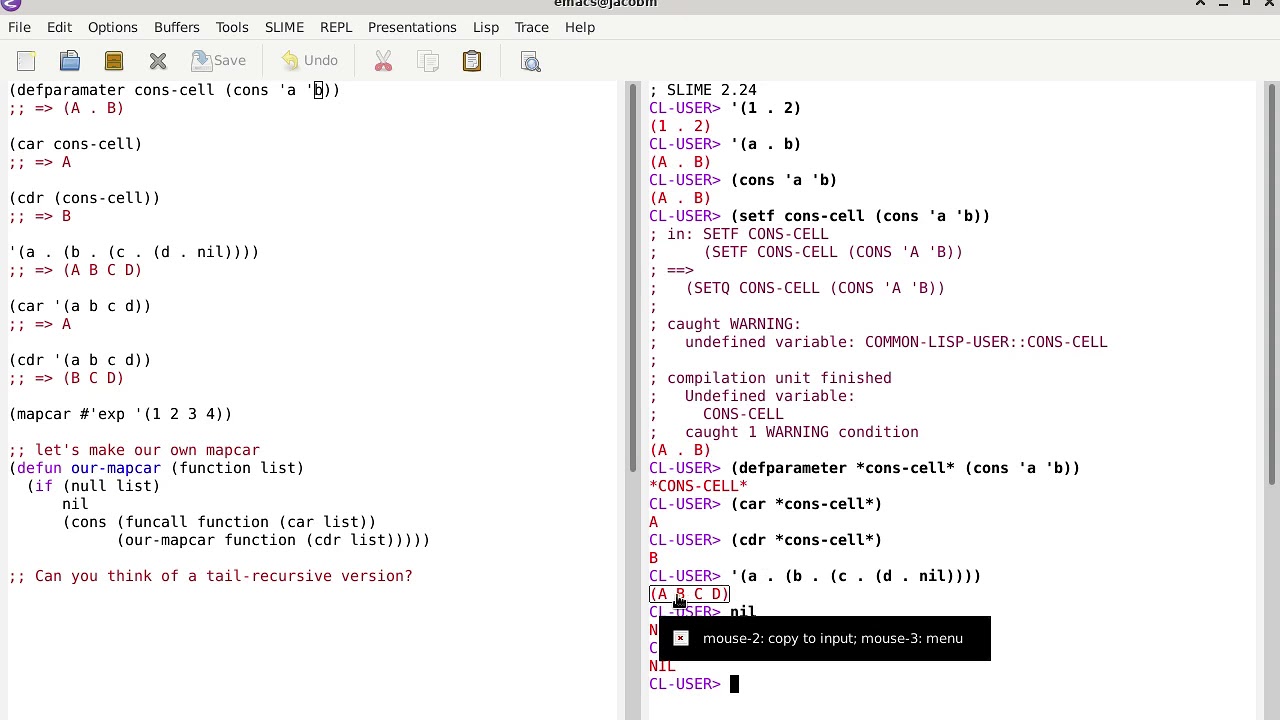Click the ;; => (B C D) comment

[67, 378]
